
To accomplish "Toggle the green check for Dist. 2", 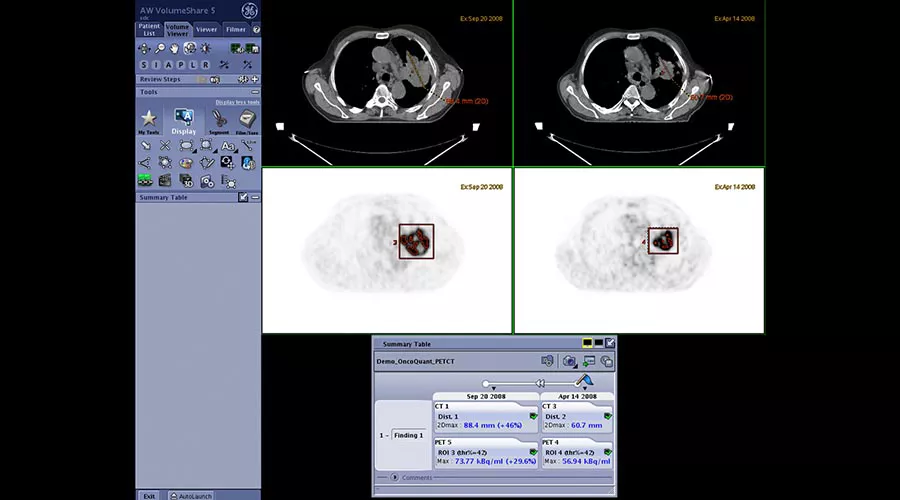I will (x=608, y=416).
